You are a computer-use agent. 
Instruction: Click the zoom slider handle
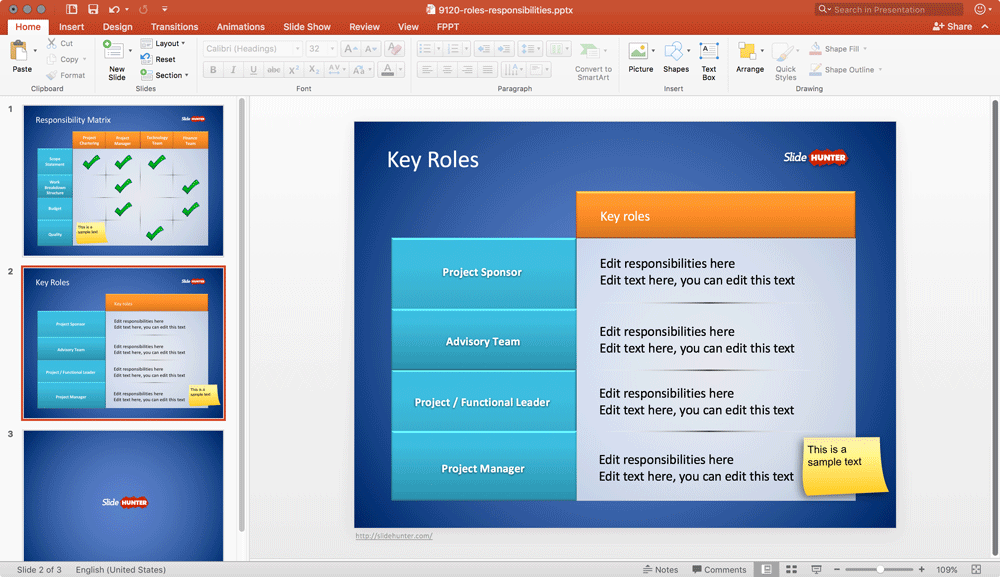(880, 569)
